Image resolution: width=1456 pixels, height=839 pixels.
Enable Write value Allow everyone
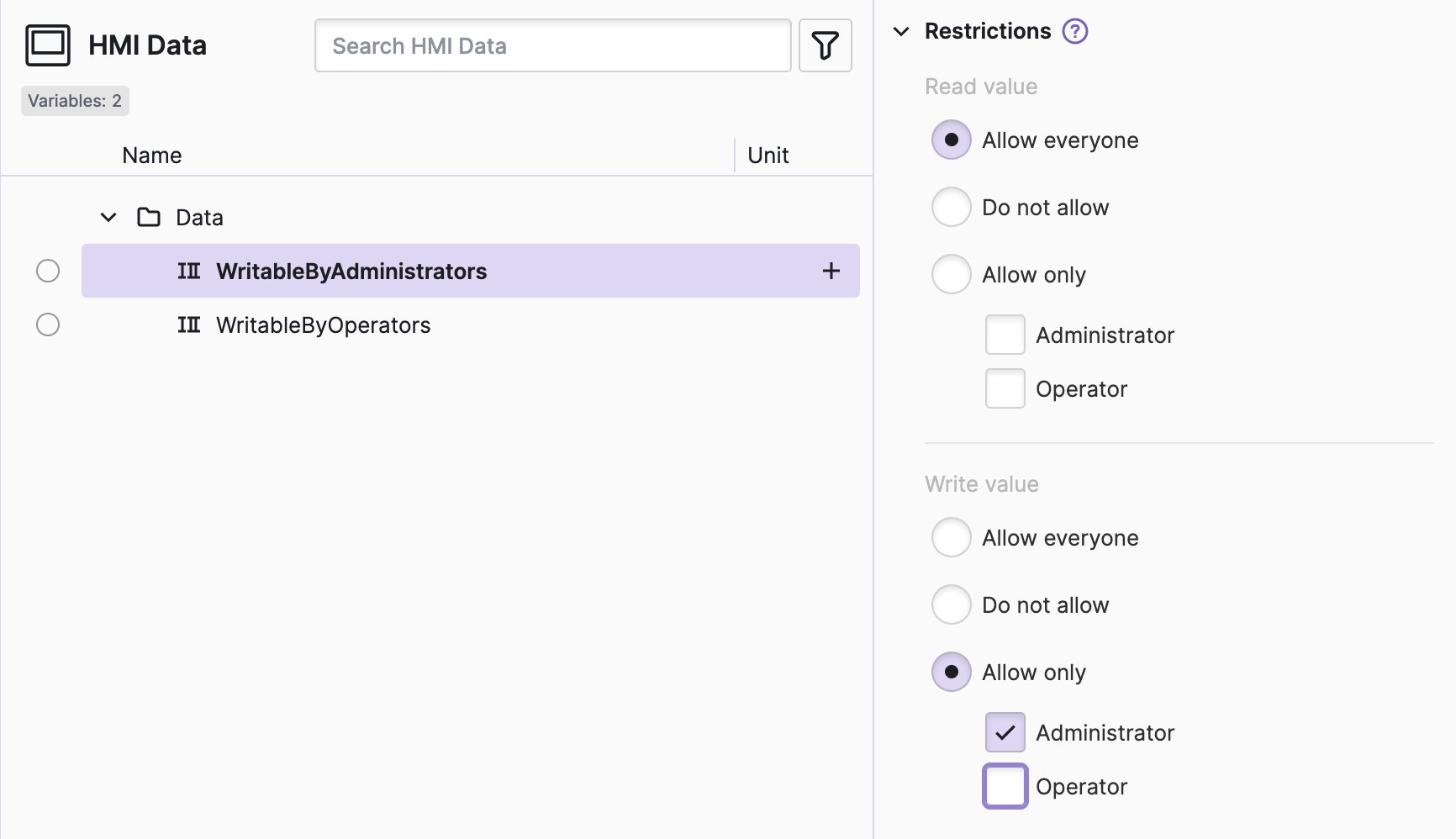tap(951, 537)
